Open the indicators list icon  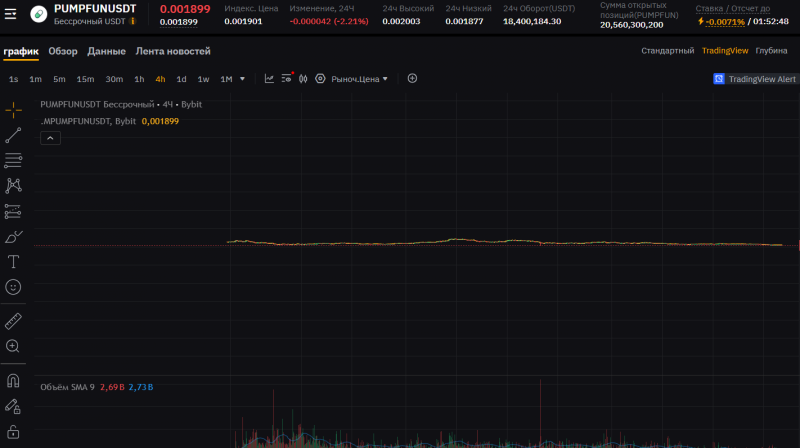(287, 78)
